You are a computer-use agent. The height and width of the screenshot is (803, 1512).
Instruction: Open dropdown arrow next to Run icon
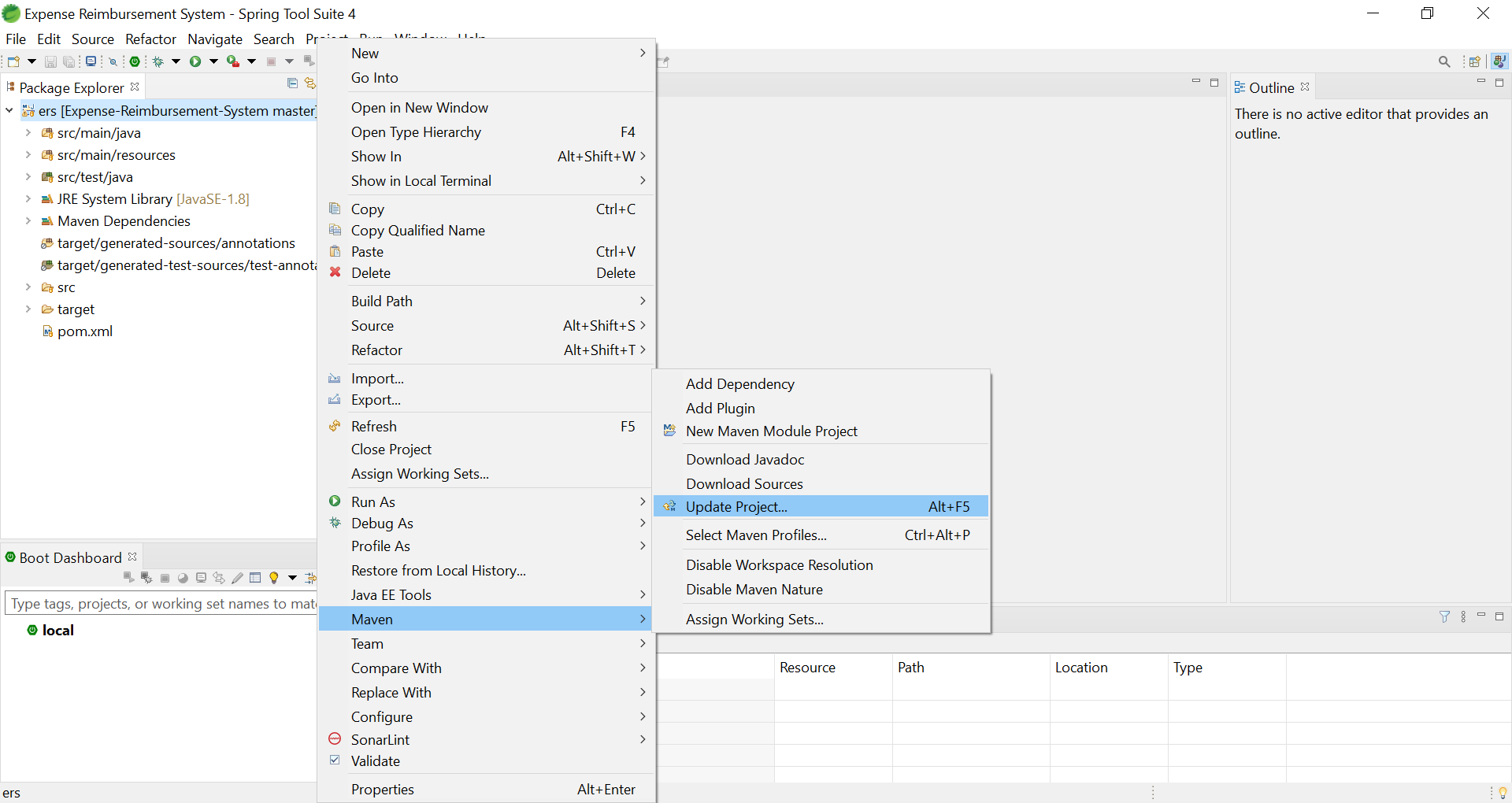point(213,61)
